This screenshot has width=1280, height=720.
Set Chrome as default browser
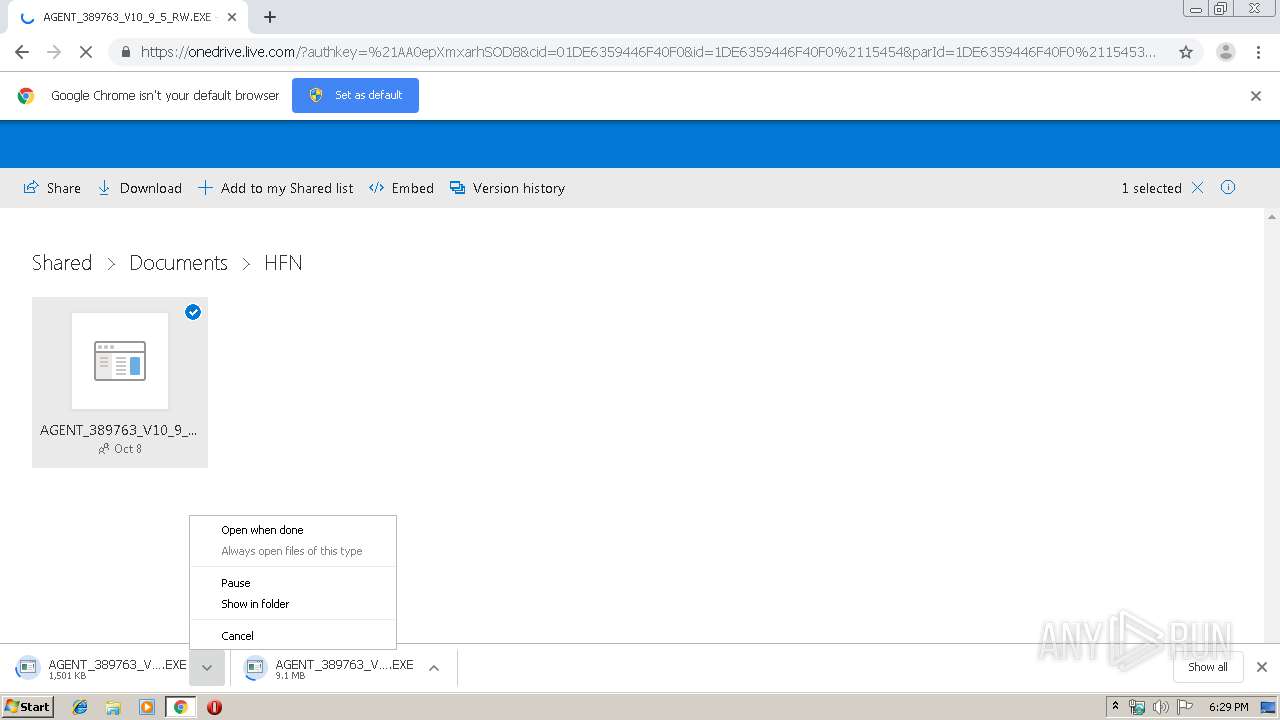pyautogui.click(x=355, y=95)
